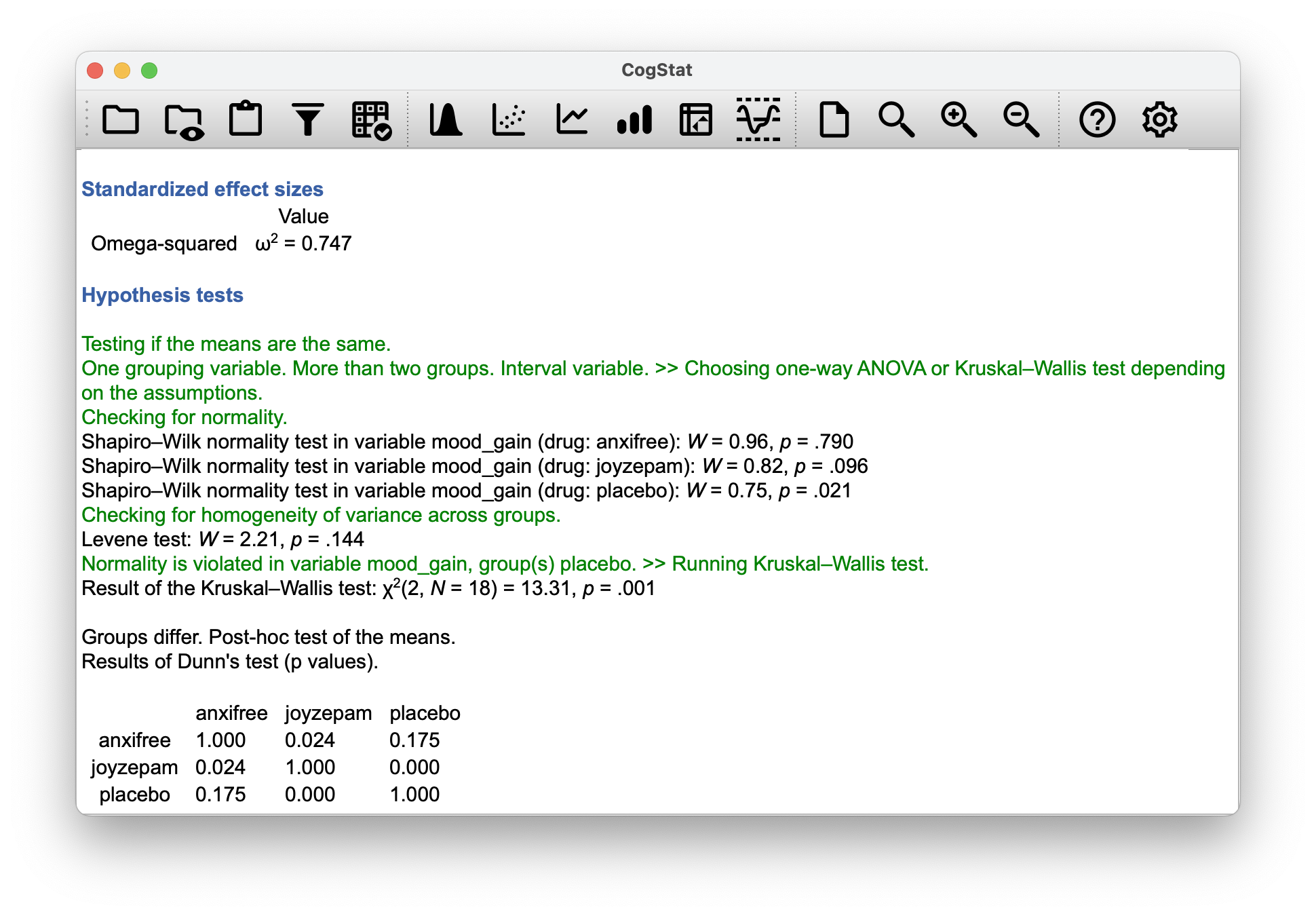This screenshot has width=1316, height=916.
Task: Open CogStat help with the question mark icon
Action: [1098, 120]
